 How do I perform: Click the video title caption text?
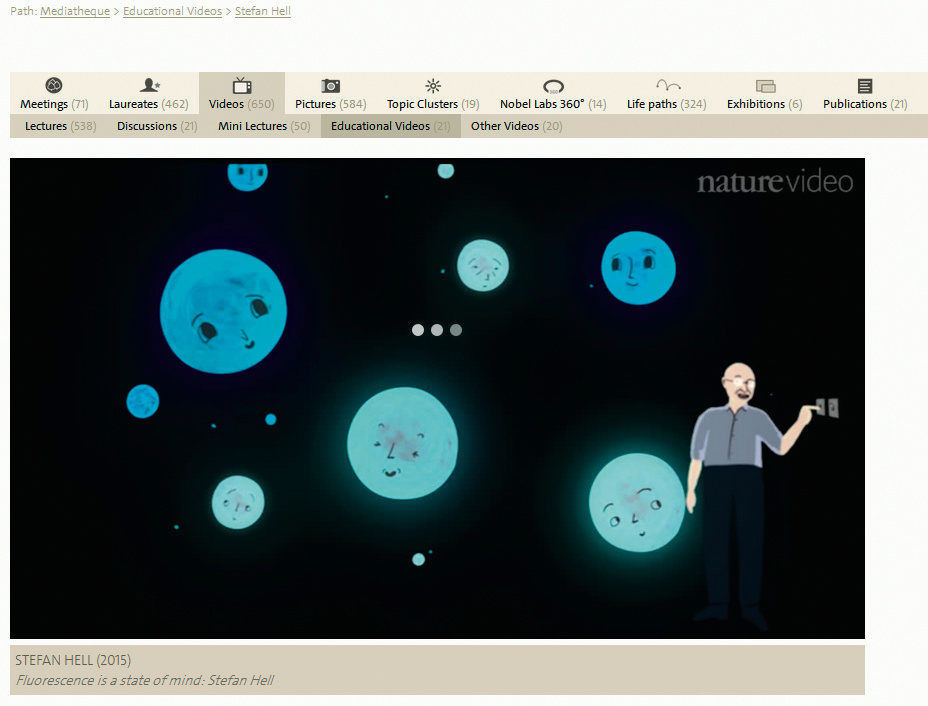click(x=145, y=680)
